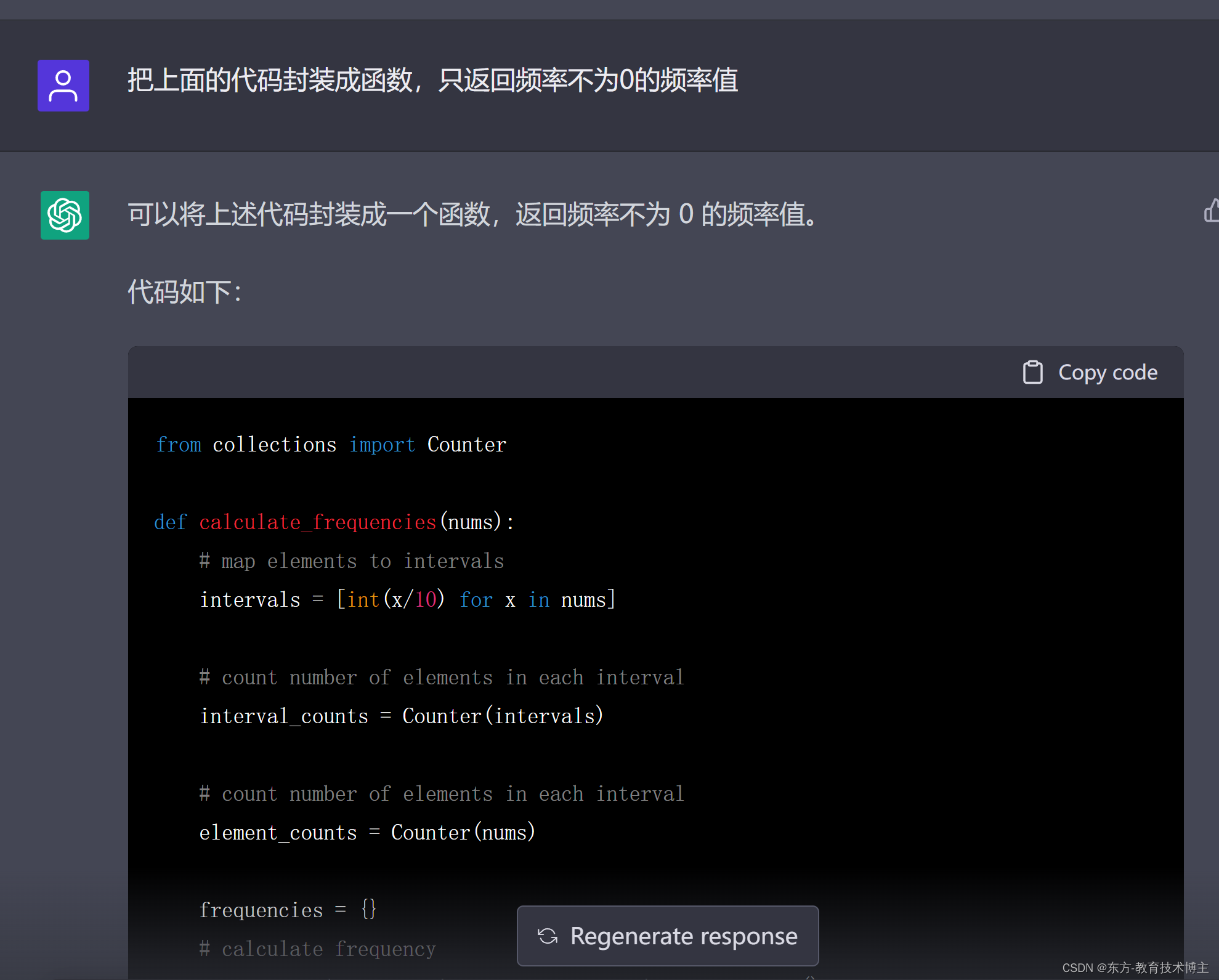Click the sentence ending in '0 的频率值。'
Image resolution: width=1219 pixels, height=980 pixels.
[x=472, y=214]
